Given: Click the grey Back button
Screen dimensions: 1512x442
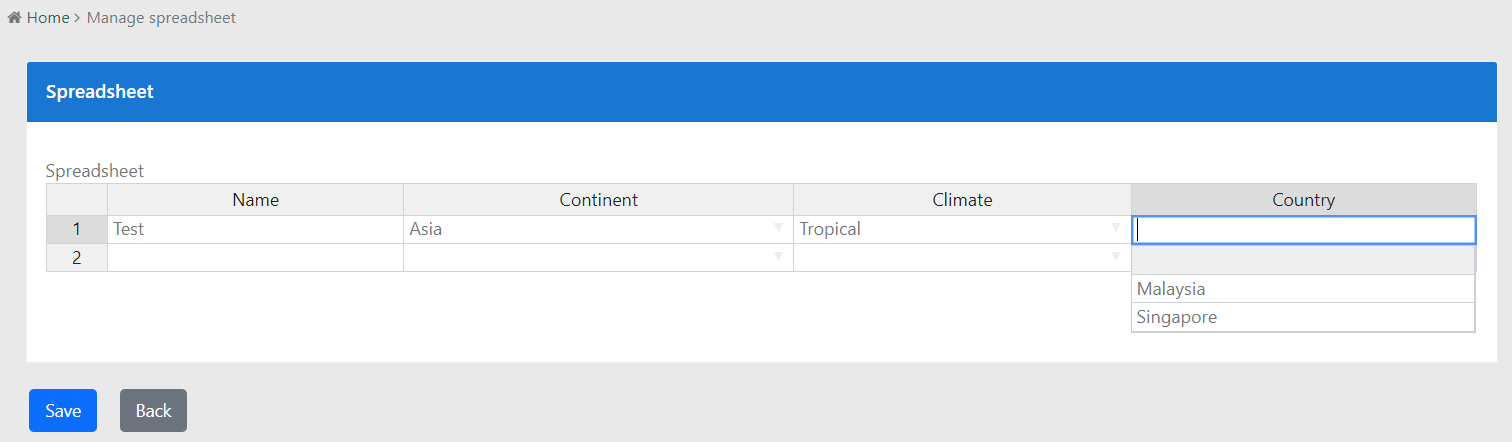Looking at the screenshot, I should [x=153, y=410].
